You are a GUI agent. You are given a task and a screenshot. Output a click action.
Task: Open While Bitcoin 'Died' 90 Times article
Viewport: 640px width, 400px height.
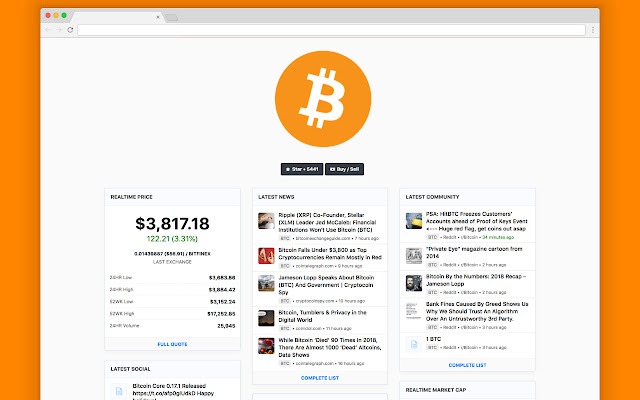coord(330,347)
